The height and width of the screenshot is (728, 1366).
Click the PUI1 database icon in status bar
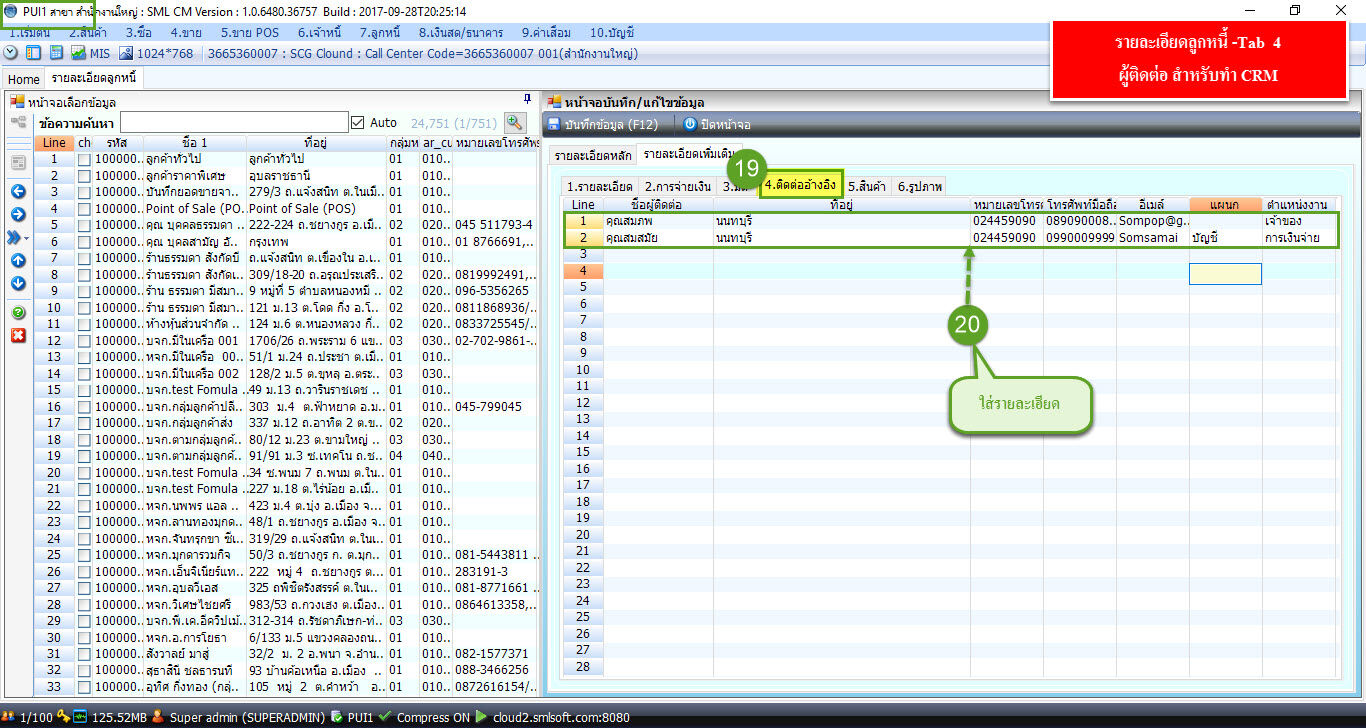[x=338, y=717]
